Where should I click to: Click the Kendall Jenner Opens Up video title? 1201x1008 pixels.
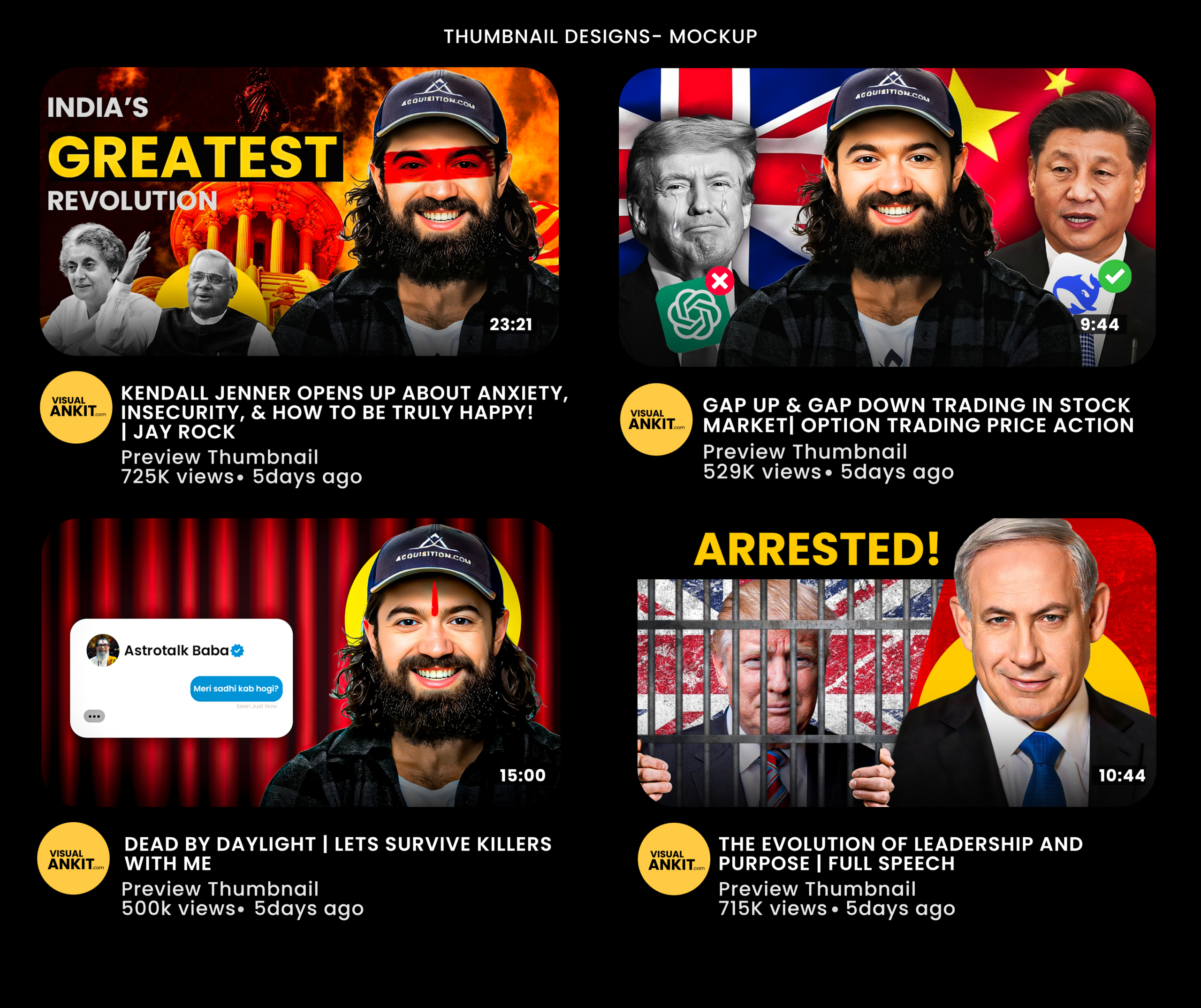[x=345, y=412]
